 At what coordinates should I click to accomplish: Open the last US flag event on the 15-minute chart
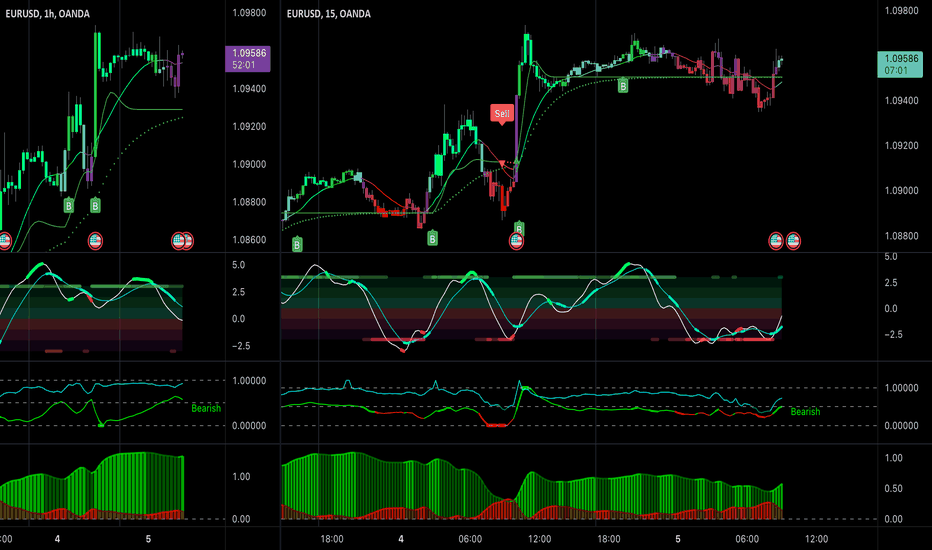(793, 241)
